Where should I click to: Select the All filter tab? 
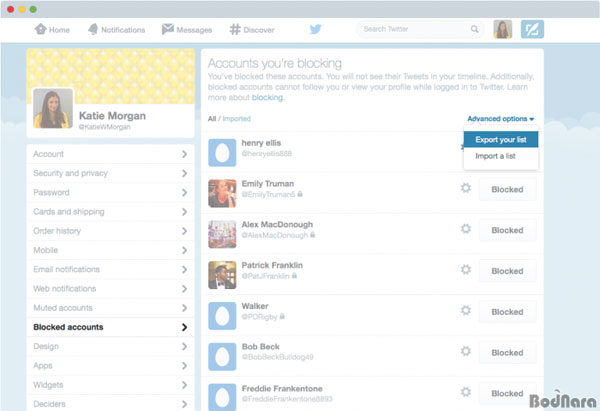[x=212, y=119]
